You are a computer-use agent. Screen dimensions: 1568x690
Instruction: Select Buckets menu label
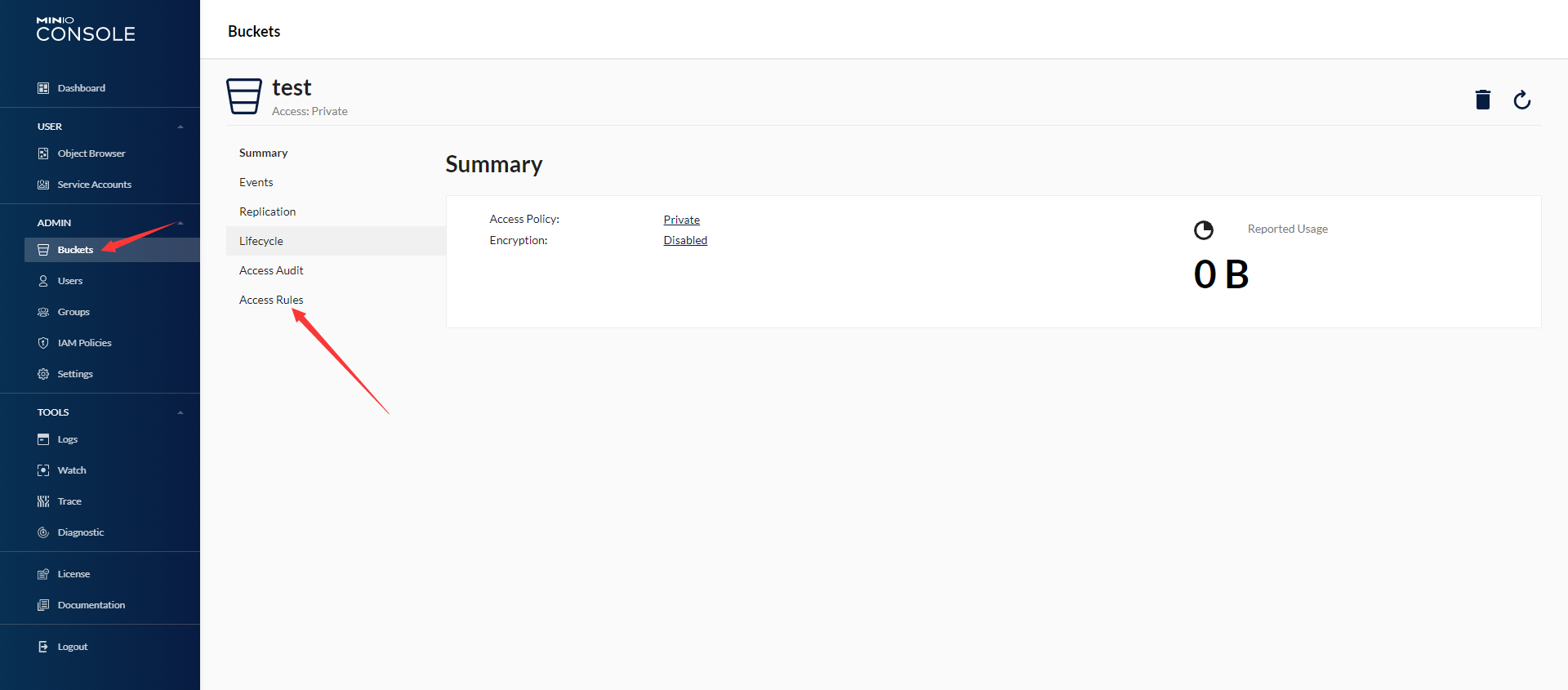[x=75, y=250]
